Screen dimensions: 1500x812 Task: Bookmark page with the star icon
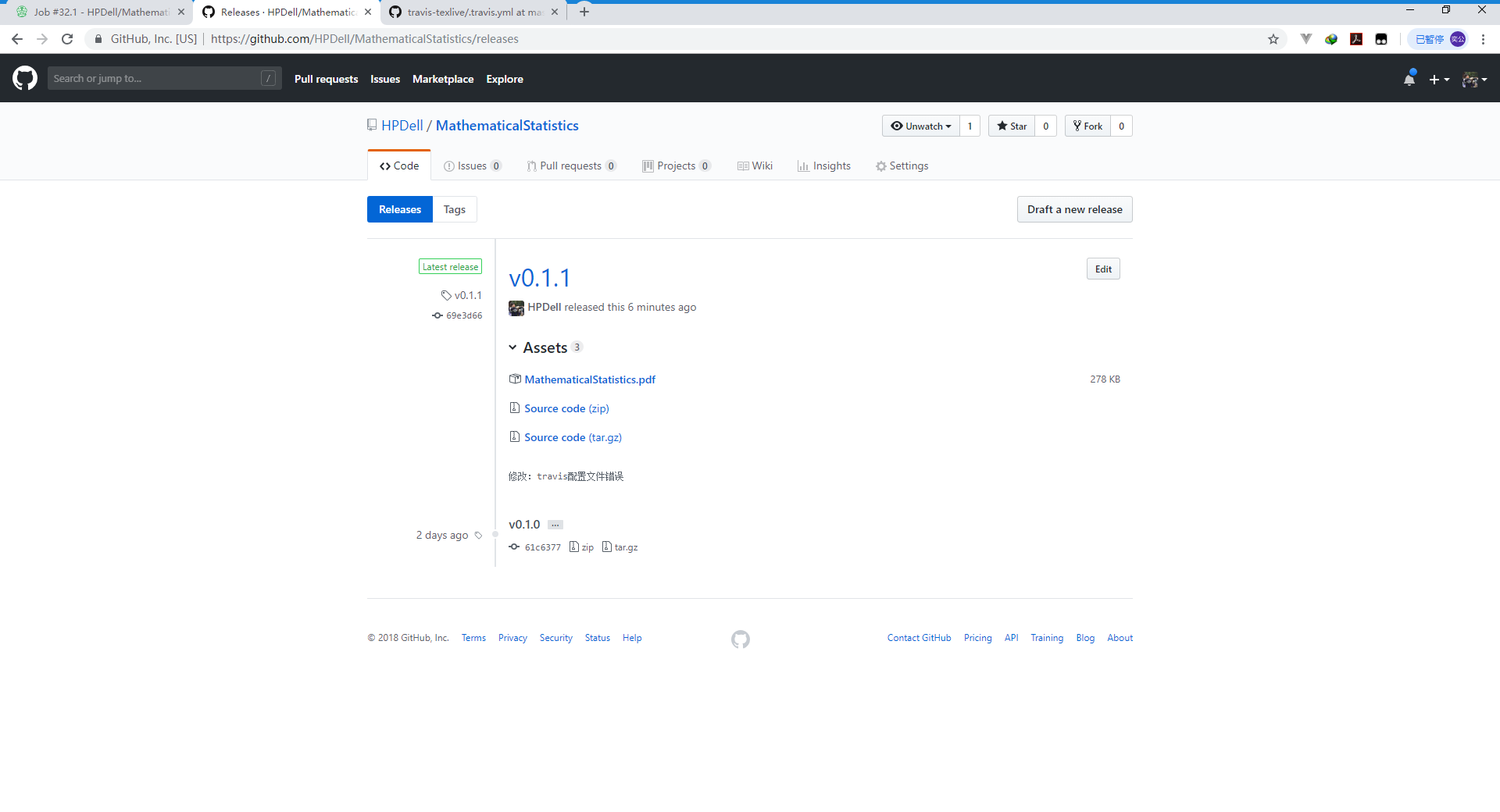(x=1273, y=39)
